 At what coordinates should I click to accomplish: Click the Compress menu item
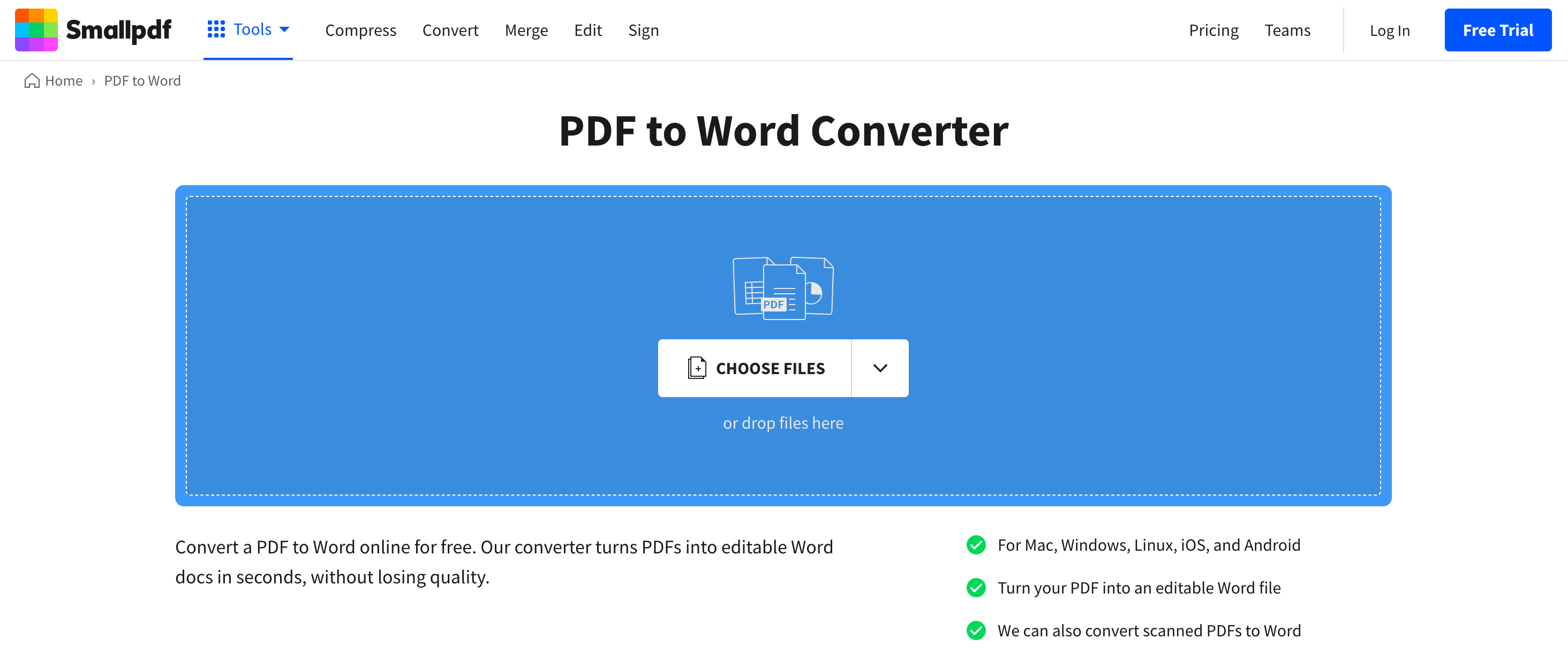(361, 29)
